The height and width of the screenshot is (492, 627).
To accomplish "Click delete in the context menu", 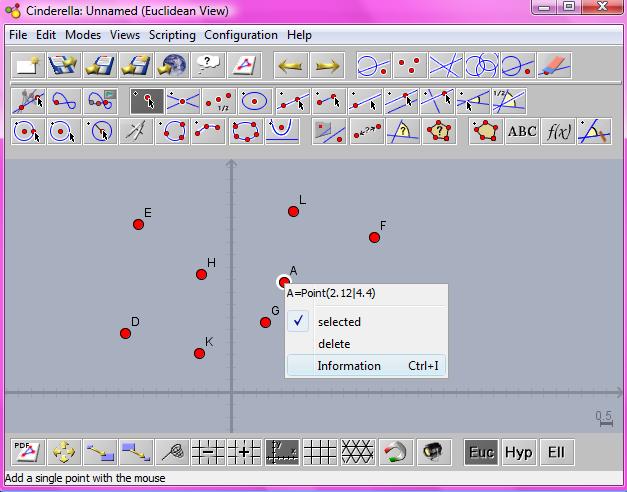I will (334, 344).
